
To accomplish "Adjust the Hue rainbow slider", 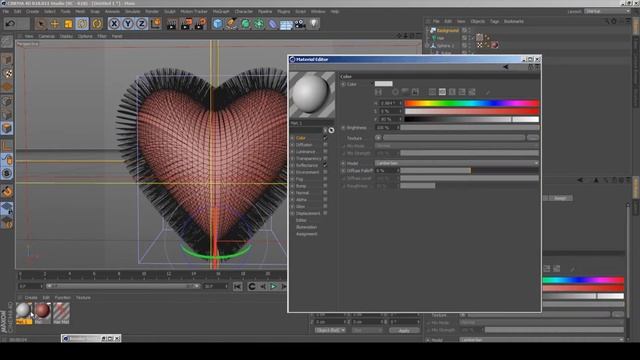I will (471, 103).
